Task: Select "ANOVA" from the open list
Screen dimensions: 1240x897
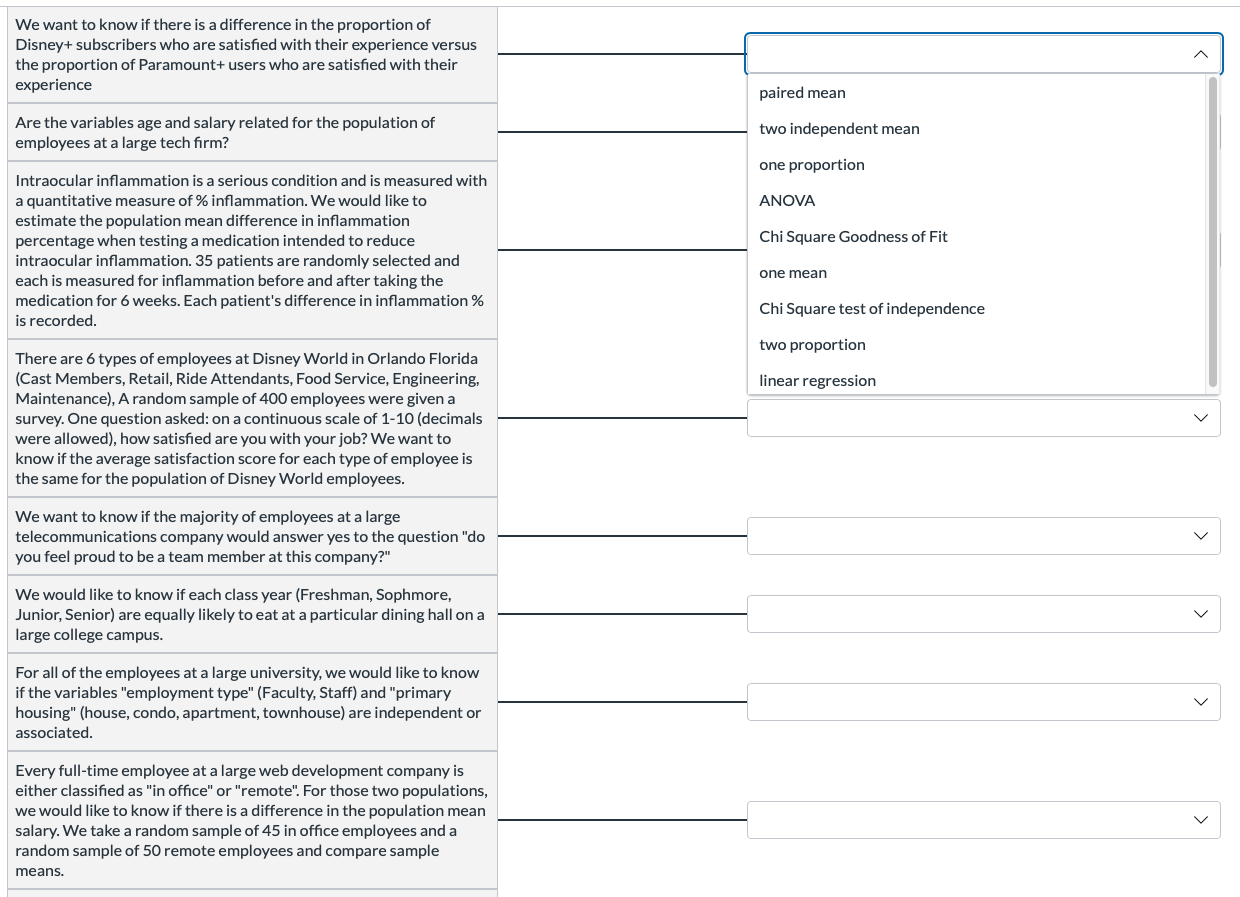Action: click(x=786, y=200)
